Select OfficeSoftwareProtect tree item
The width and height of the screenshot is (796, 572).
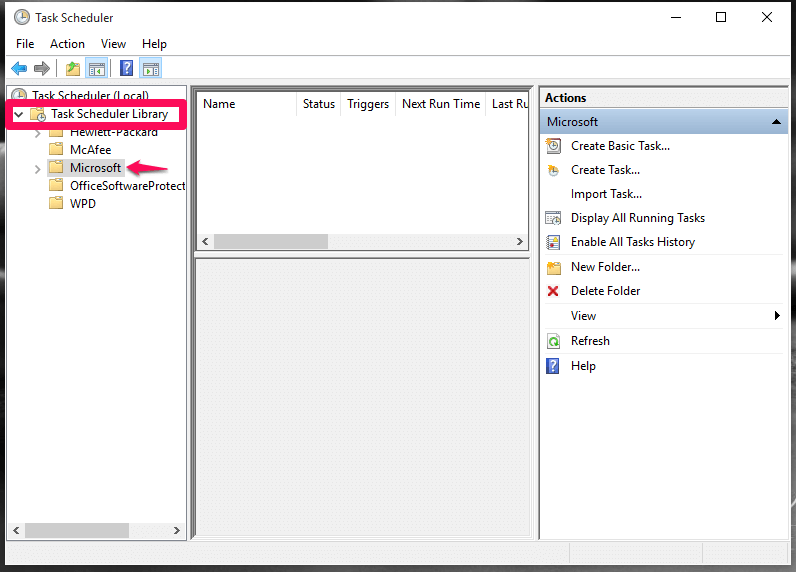(x=127, y=186)
